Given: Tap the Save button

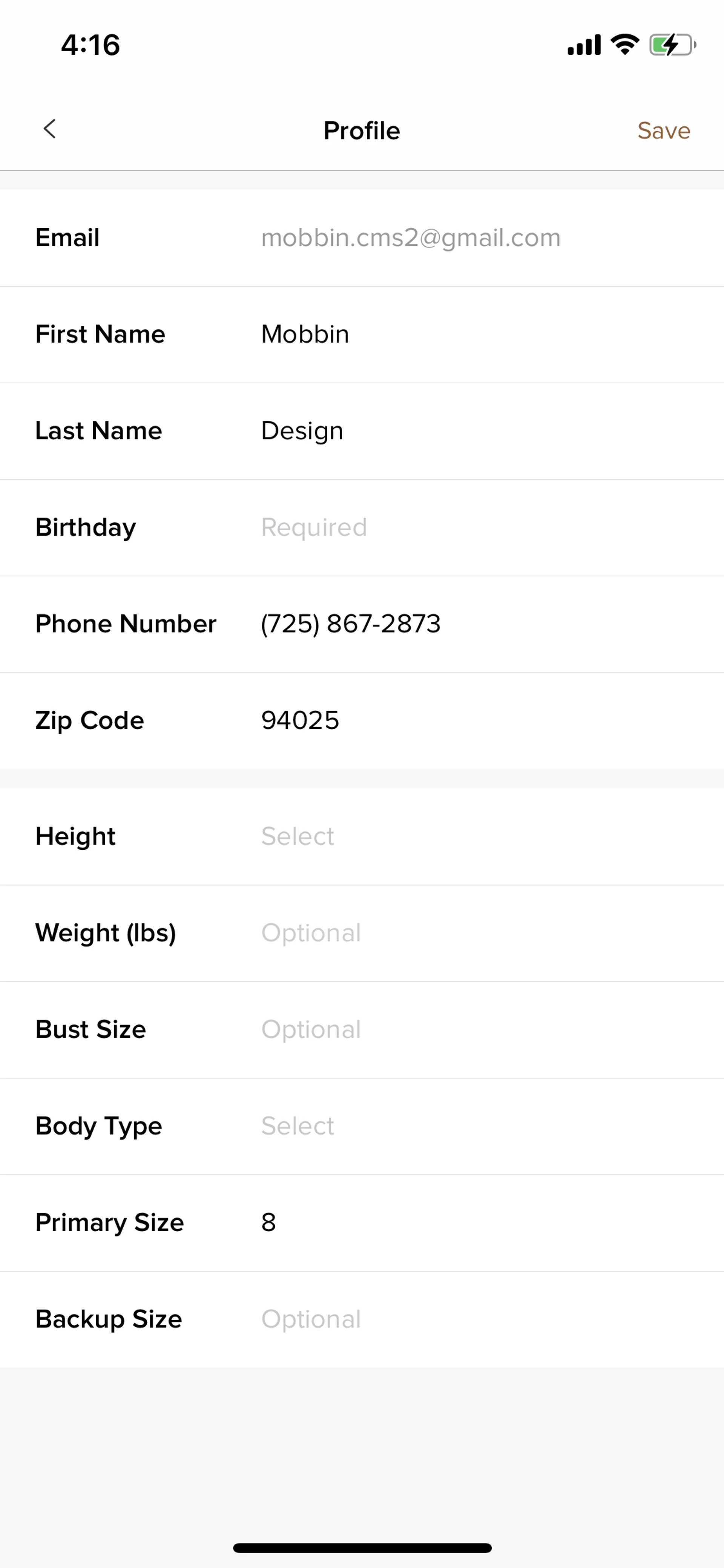Looking at the screenshot, I should coord(663,131).
